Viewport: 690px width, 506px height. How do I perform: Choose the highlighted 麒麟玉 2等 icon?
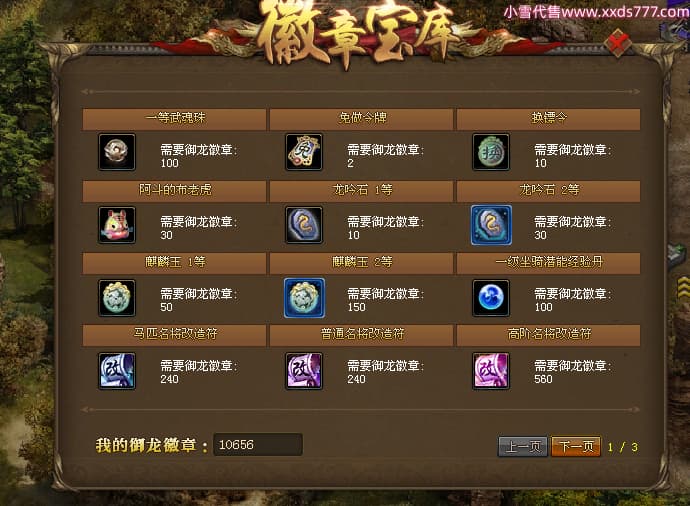tap(305, 298)
